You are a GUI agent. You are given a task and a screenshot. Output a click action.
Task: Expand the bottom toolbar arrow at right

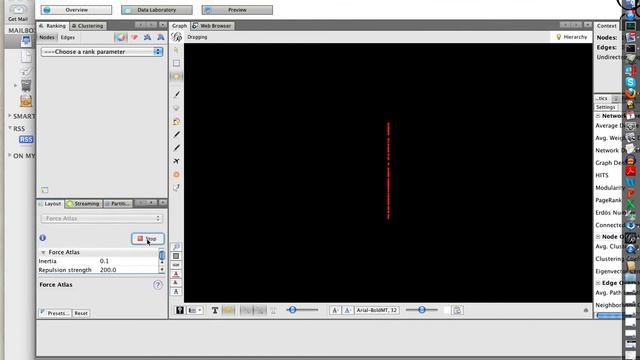(586, 311)
